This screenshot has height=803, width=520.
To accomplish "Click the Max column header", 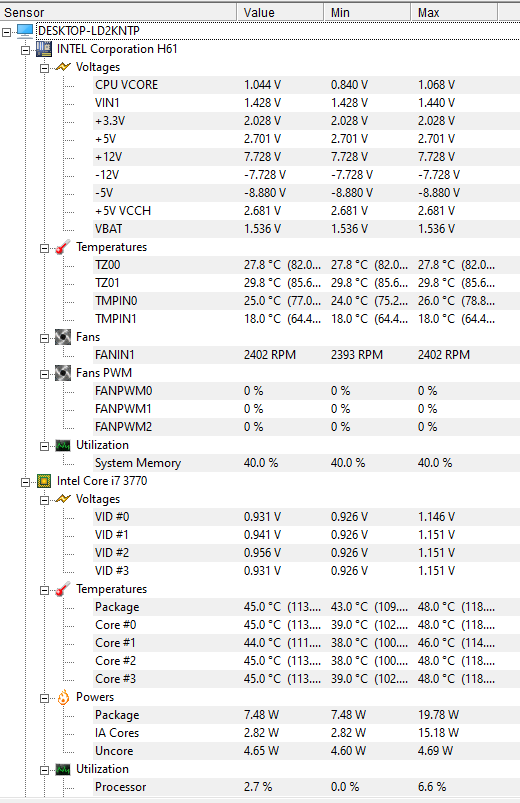I will [454, 12].
